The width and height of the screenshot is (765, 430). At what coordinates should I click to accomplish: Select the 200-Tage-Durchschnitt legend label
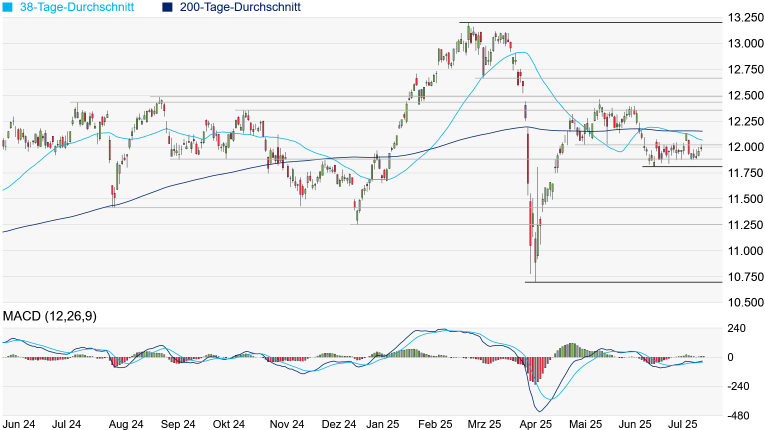point(240,7)
